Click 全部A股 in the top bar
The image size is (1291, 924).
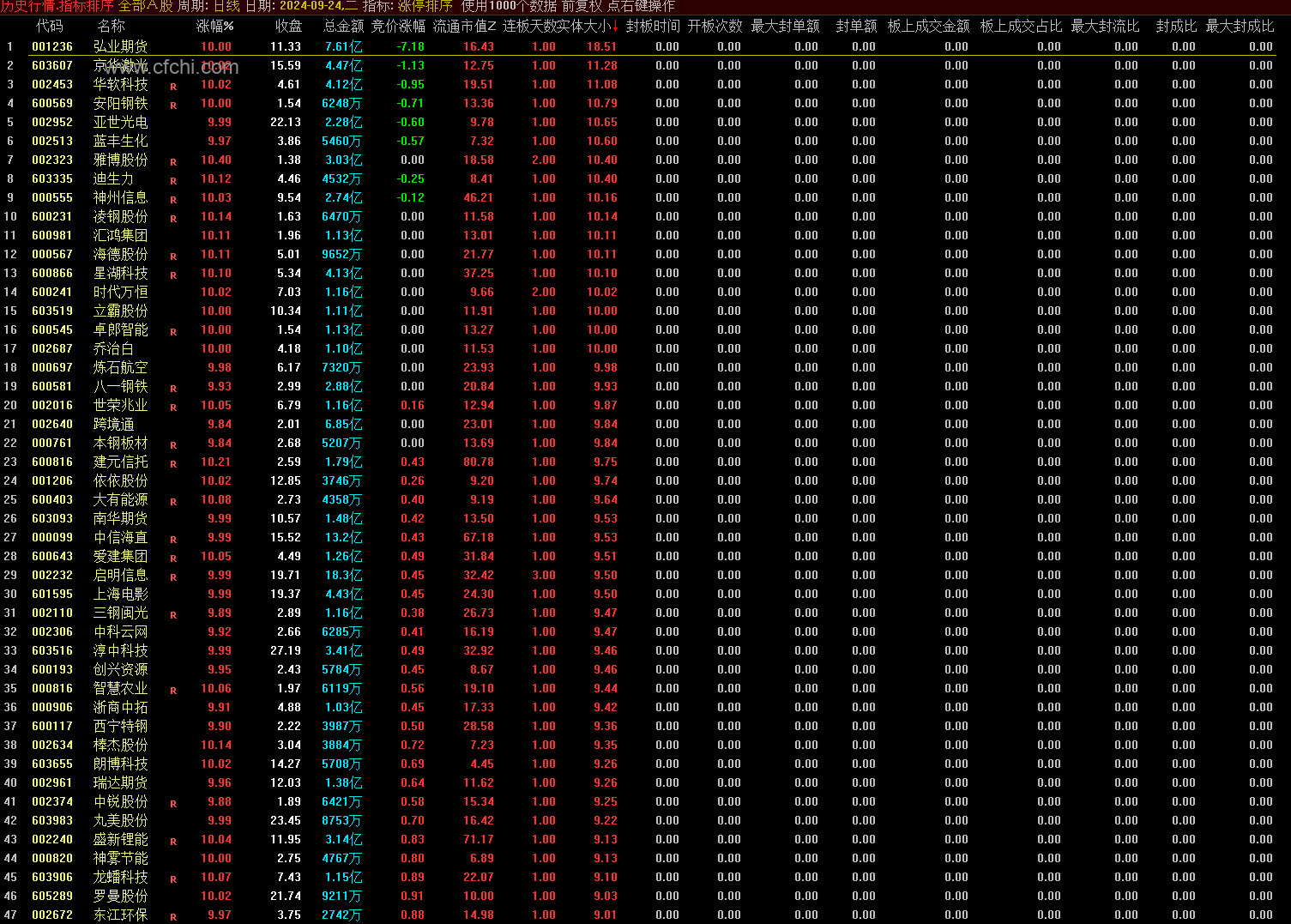point(146,6)
